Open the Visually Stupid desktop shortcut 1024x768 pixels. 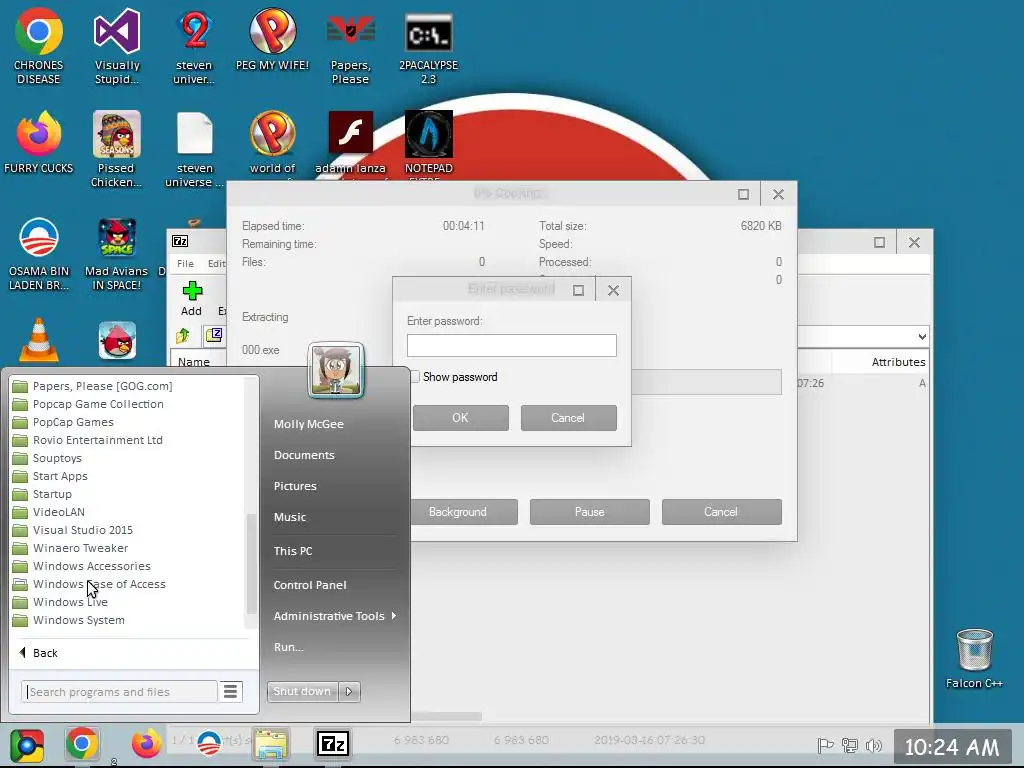click(x=117, y=46)
